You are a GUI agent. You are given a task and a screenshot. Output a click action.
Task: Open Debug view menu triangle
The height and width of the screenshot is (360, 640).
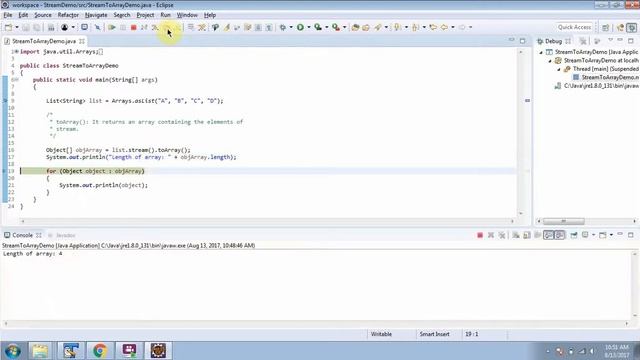tap(611, 40)
